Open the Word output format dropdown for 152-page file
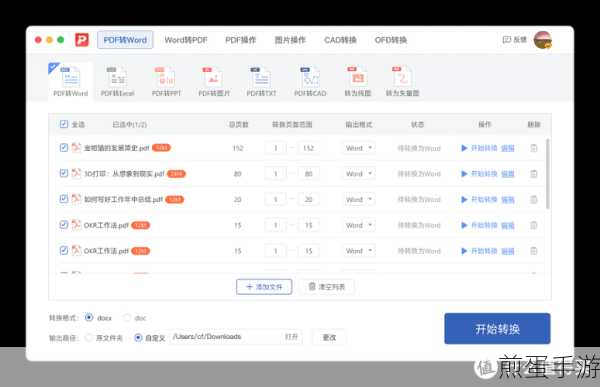Viewport: 600px width, 387px height. click(359, 148)
